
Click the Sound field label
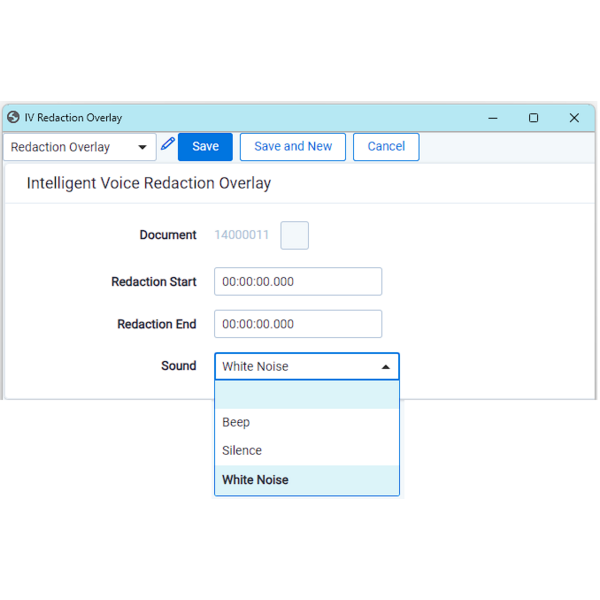(x=178, y=366)
